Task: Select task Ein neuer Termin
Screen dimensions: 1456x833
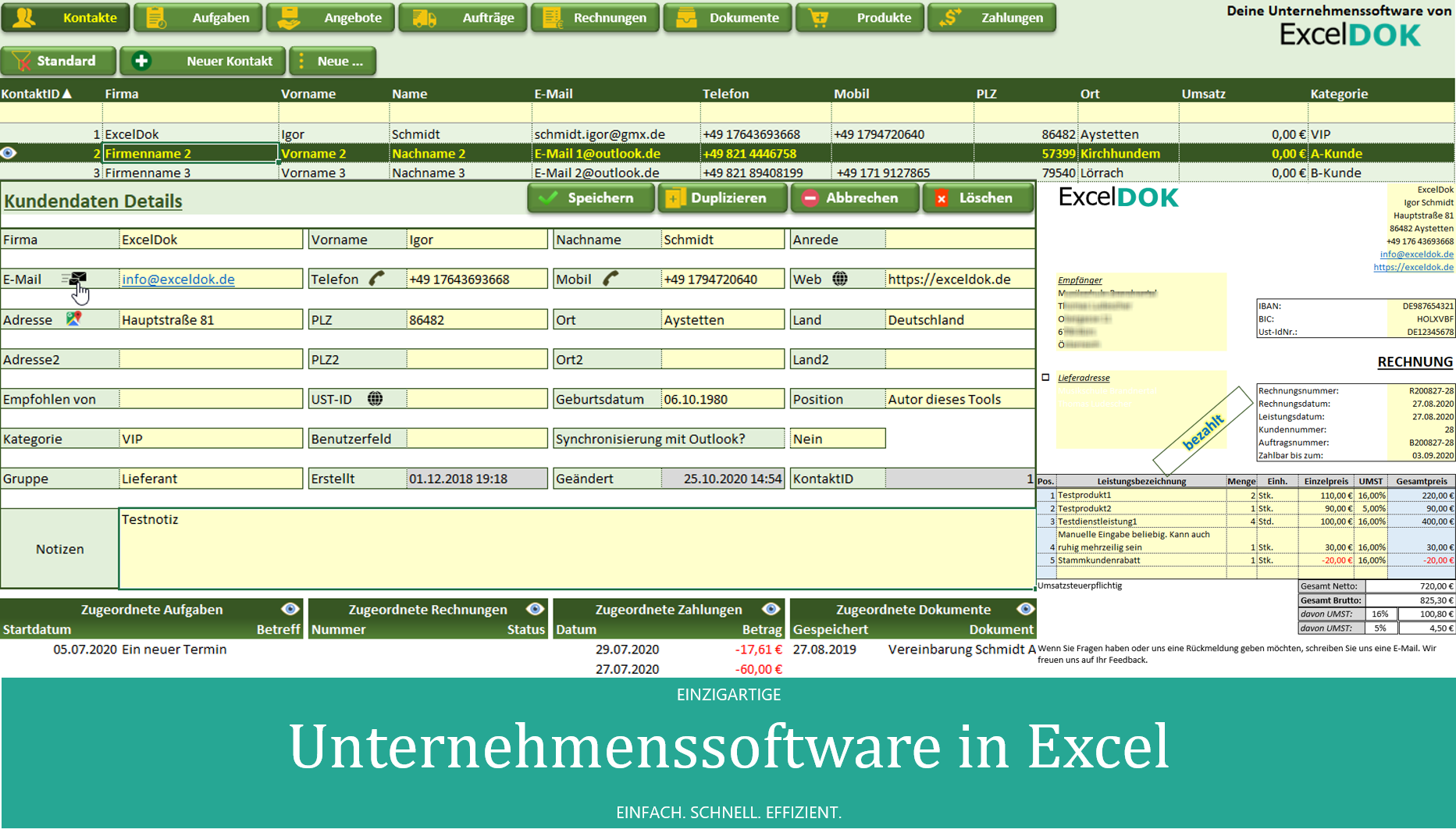Action: click(174, 650)
